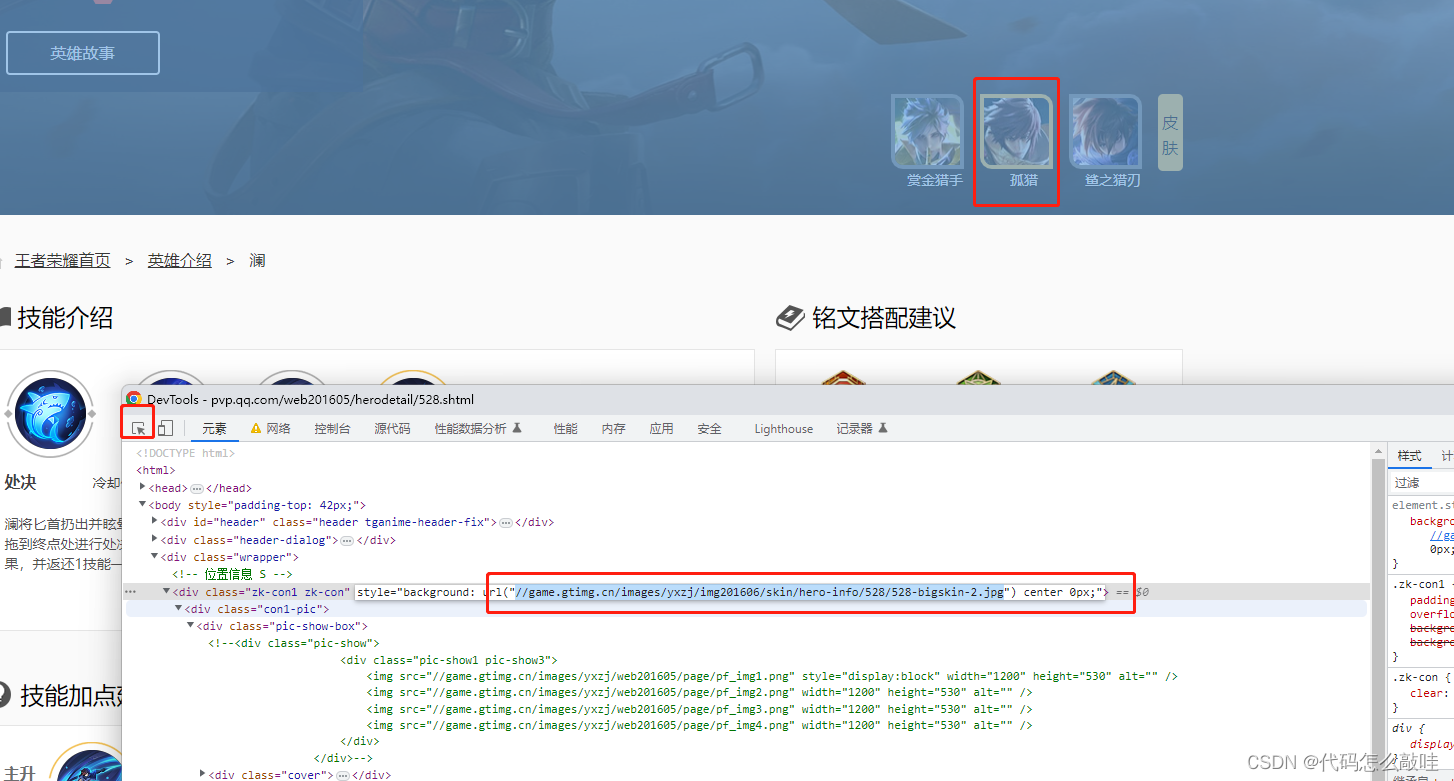Switch to 性能数据分析 tab
This screenshot has width=1454, height=781.
tap(478, 428)
